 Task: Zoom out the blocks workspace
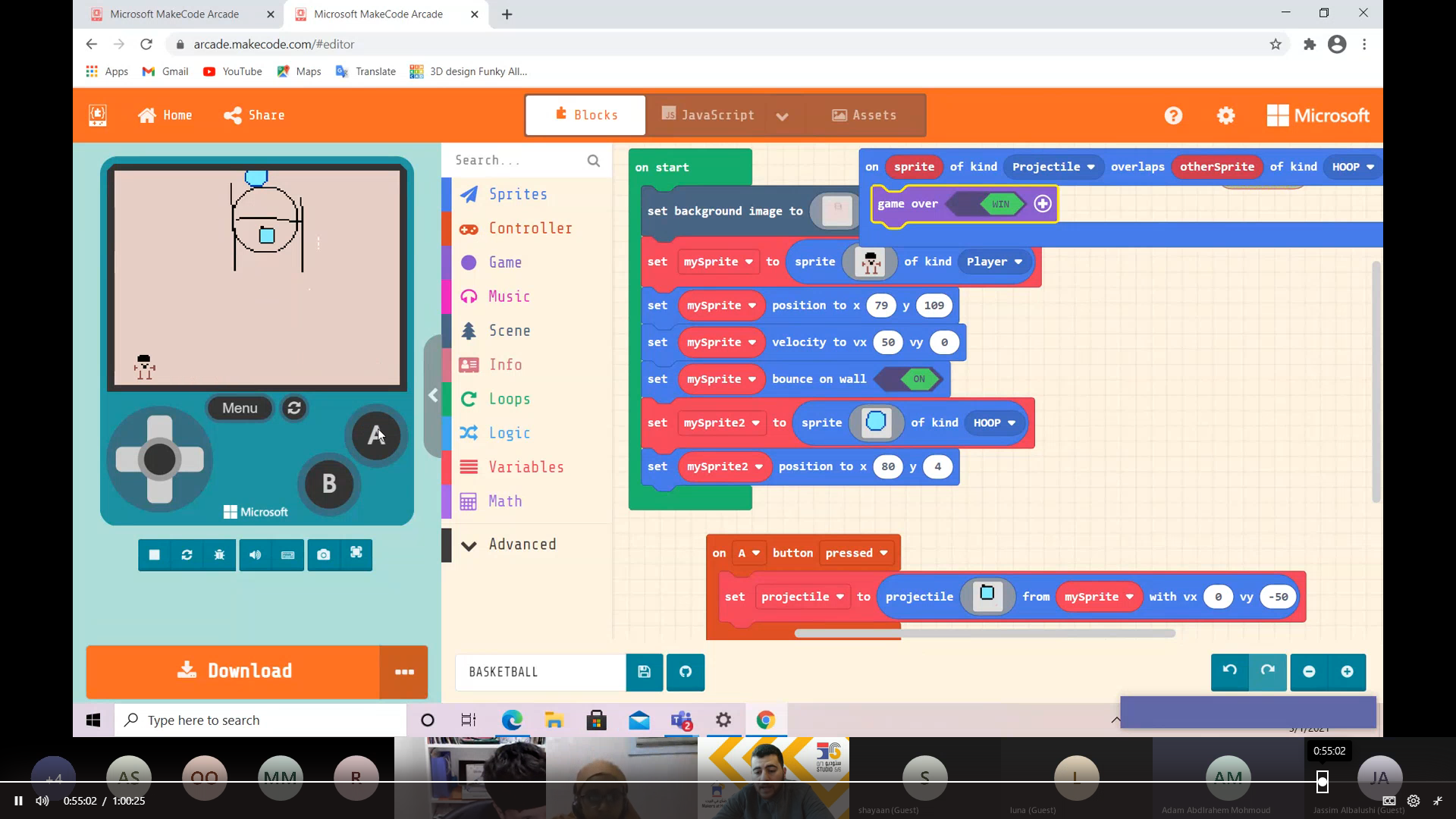1310,672
